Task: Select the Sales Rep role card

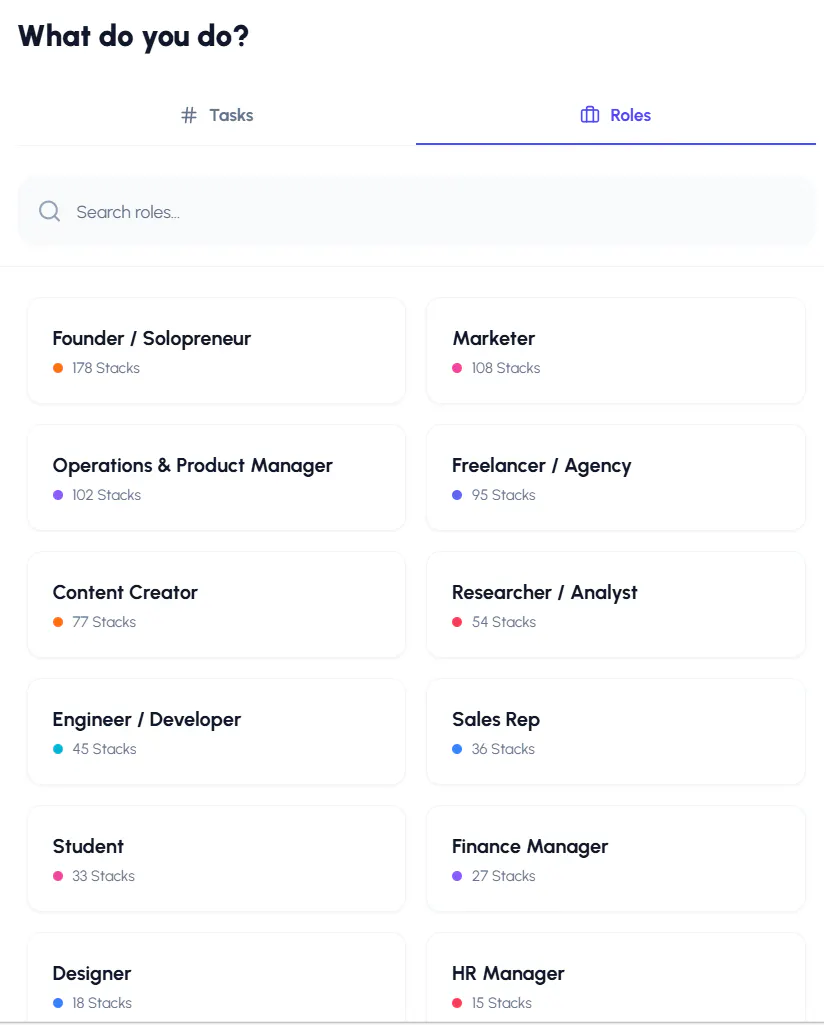Action: (616, 731)
